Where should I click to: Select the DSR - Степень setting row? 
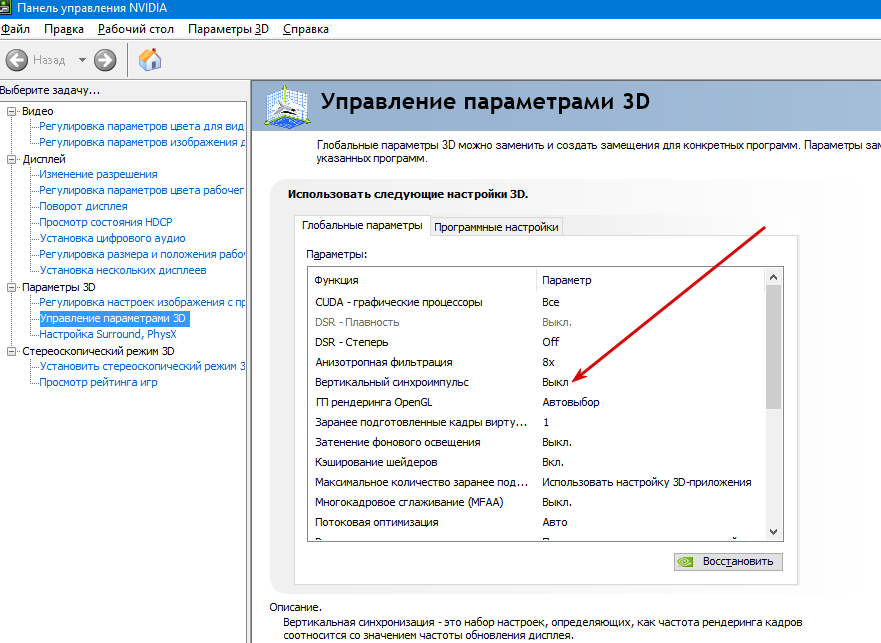pos(536,342)
